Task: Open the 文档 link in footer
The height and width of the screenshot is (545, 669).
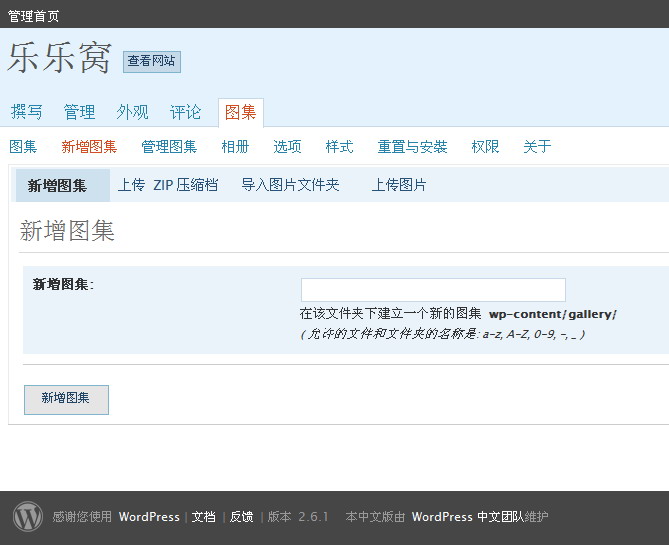Action: point(203,517)
